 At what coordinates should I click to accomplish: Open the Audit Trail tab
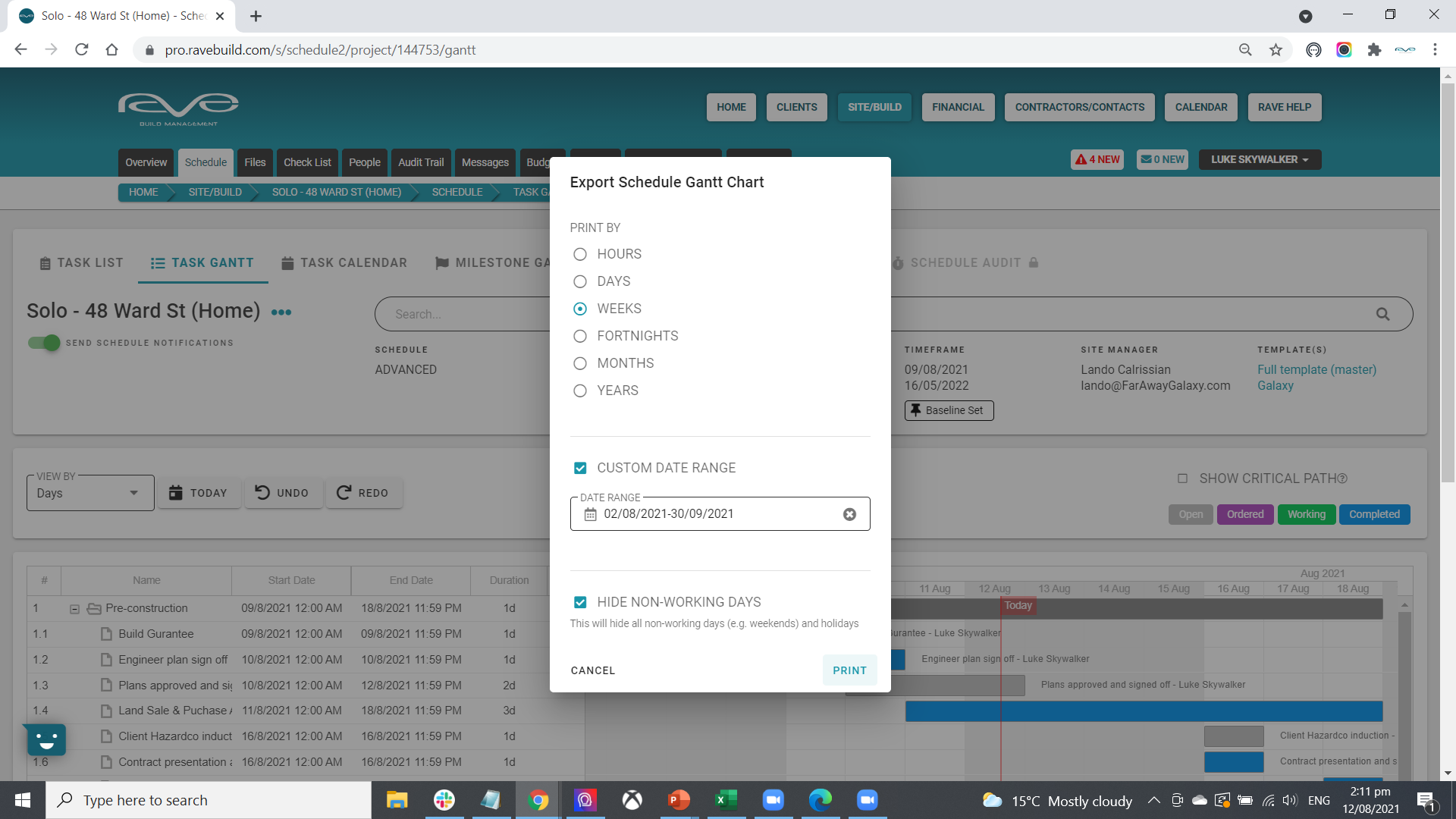coord(421,162)
